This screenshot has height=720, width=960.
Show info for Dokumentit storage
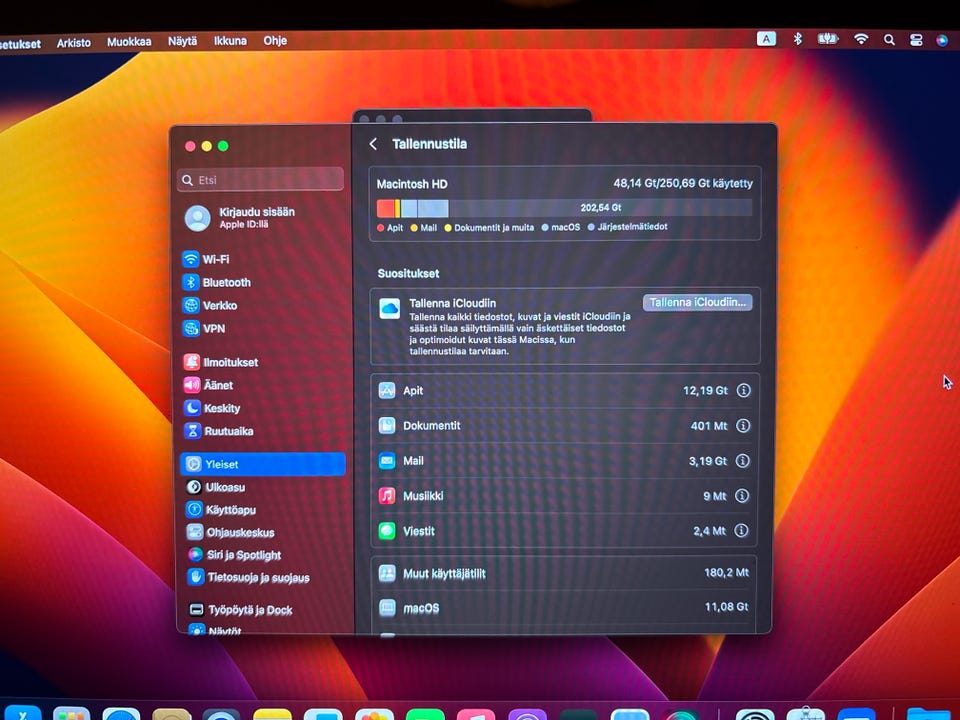click(743, 426)
